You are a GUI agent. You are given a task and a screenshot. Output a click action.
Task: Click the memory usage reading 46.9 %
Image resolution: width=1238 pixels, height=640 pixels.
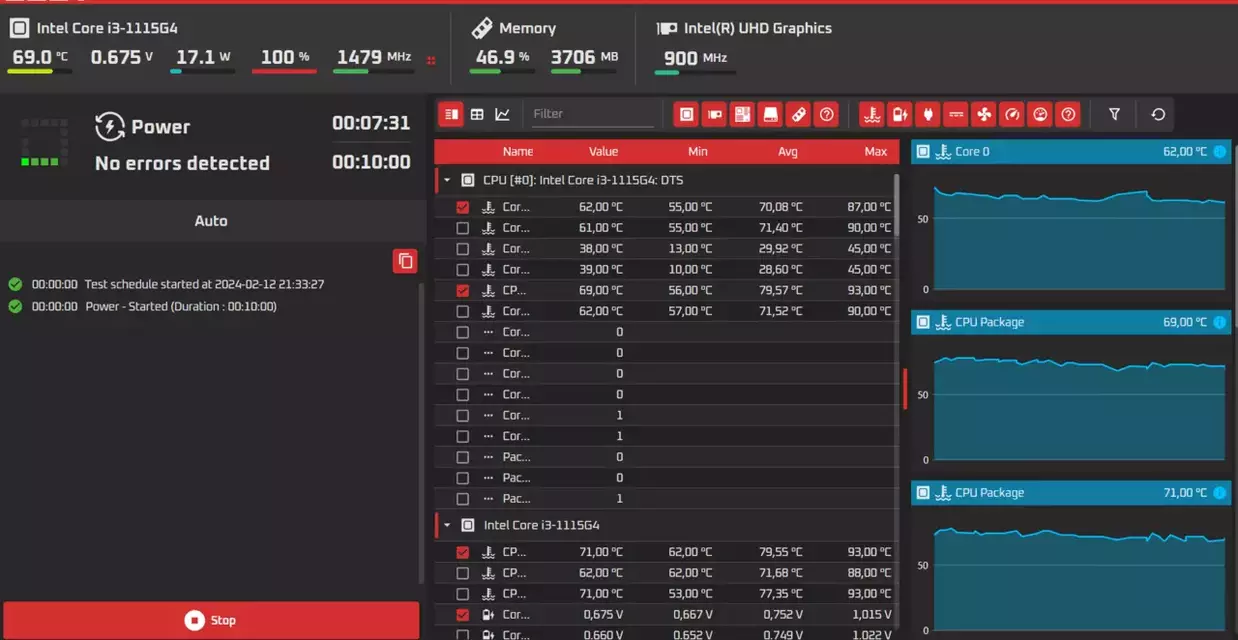click(503, 57)
